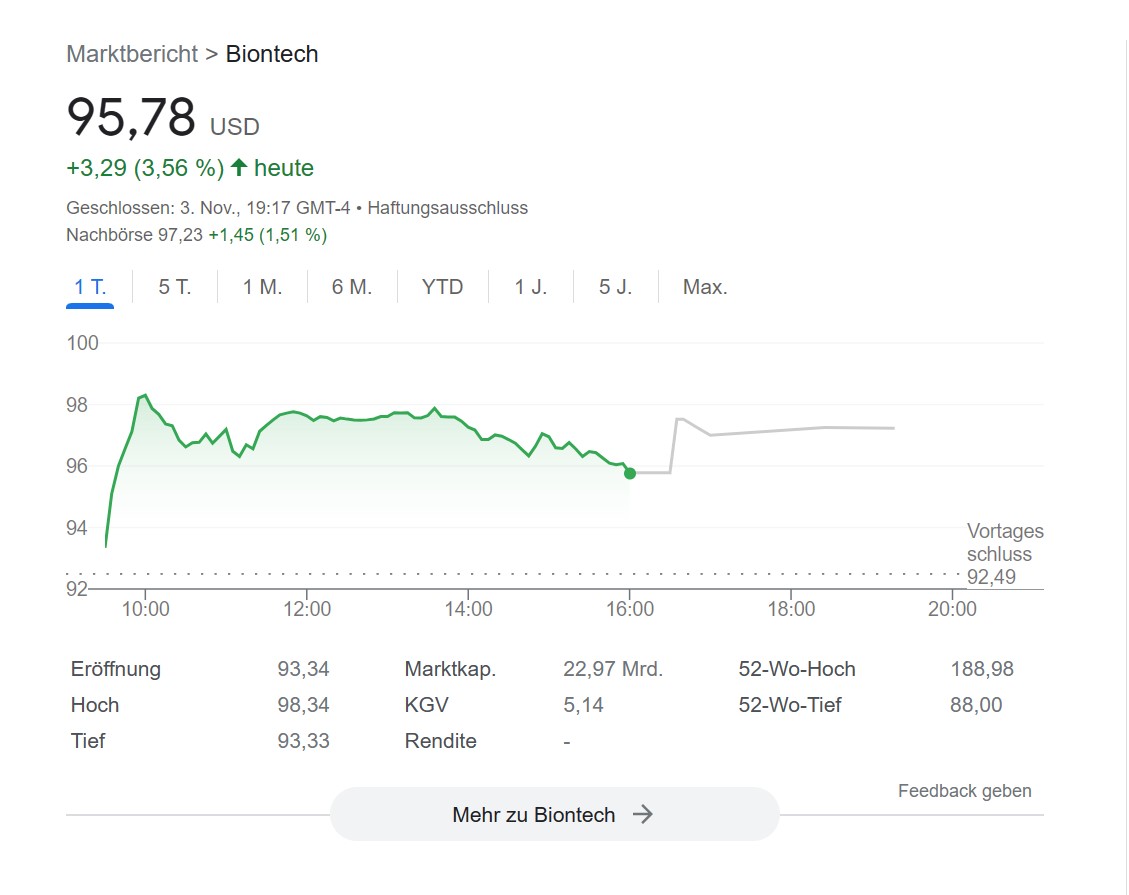The height and width of the screenshot is (895, 1129).
Task: Click the current price 95,78
Action: [x=131, y=117]
